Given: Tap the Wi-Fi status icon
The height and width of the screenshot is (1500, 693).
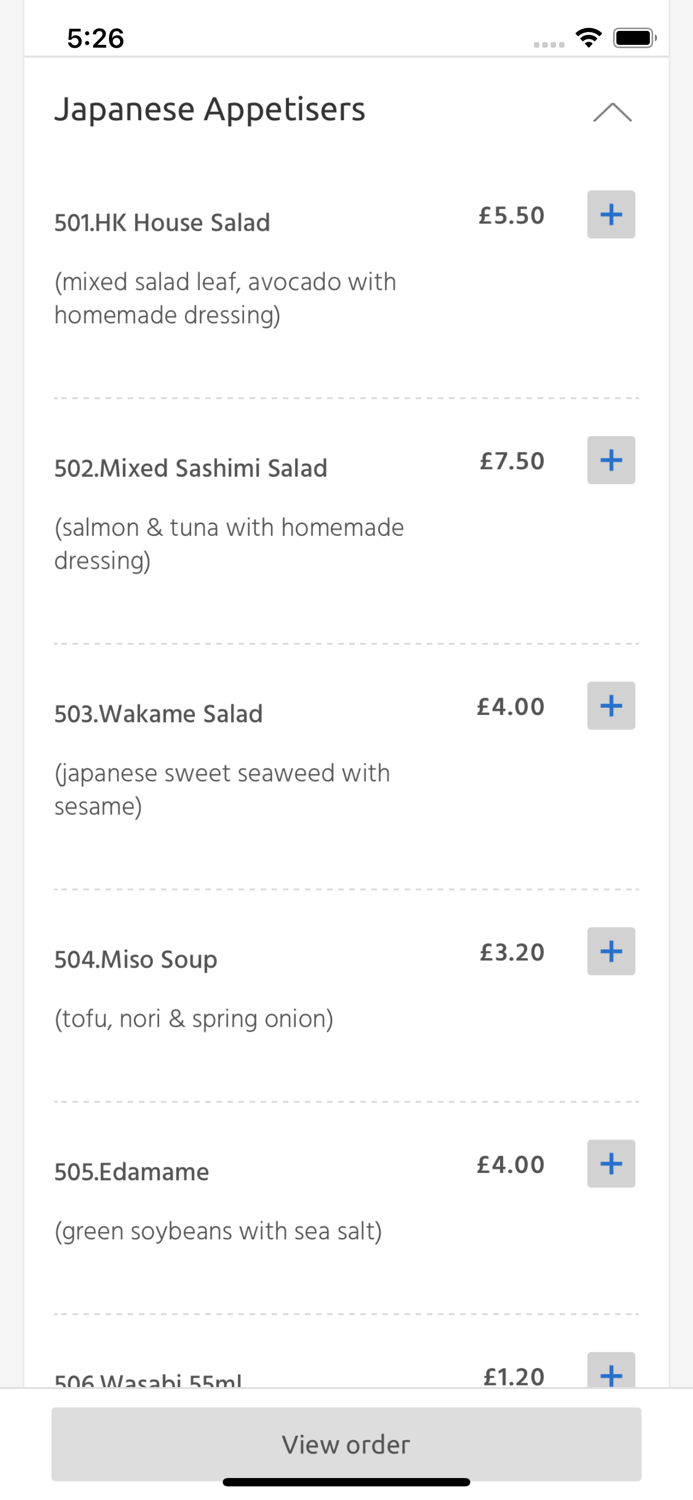Looking at the screenshot, I should pos(589,38).
